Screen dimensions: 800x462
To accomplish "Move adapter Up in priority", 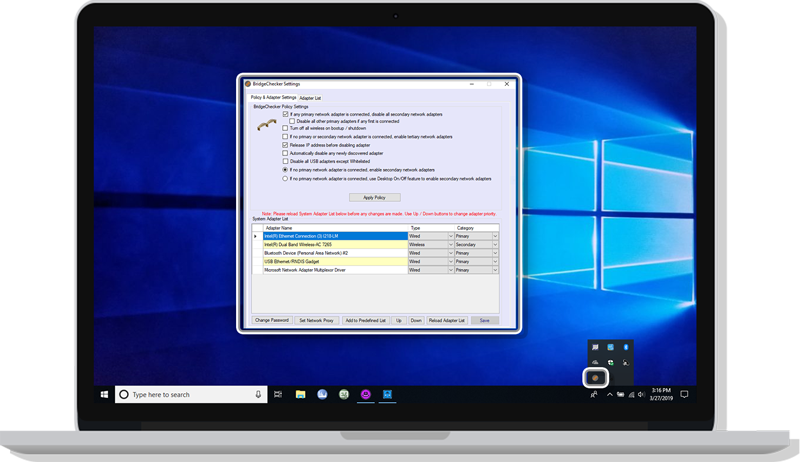I will (x=399, y=320).
